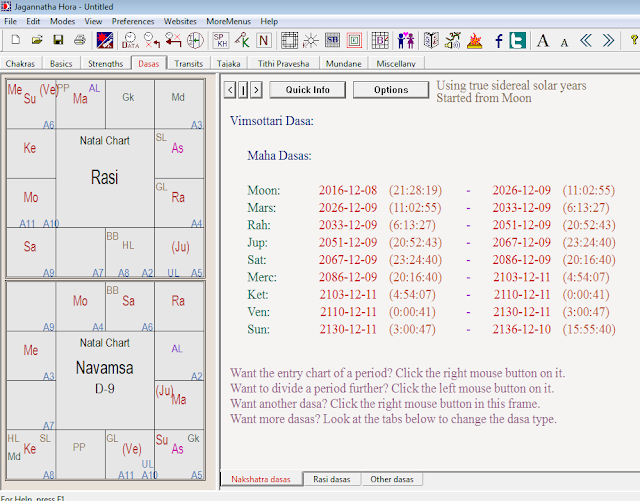Click the next right arrow dasa button
640x501 pixels.
pyautogui.click(x=256, y=90)
